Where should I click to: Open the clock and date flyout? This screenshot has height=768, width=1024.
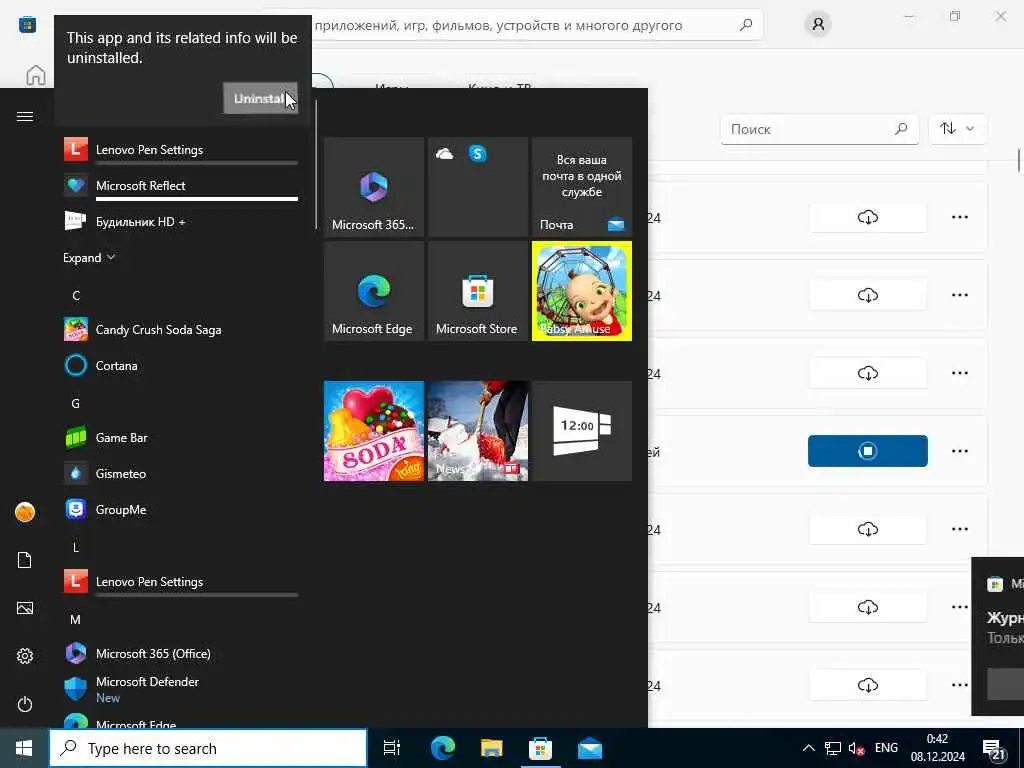(938, 748)
